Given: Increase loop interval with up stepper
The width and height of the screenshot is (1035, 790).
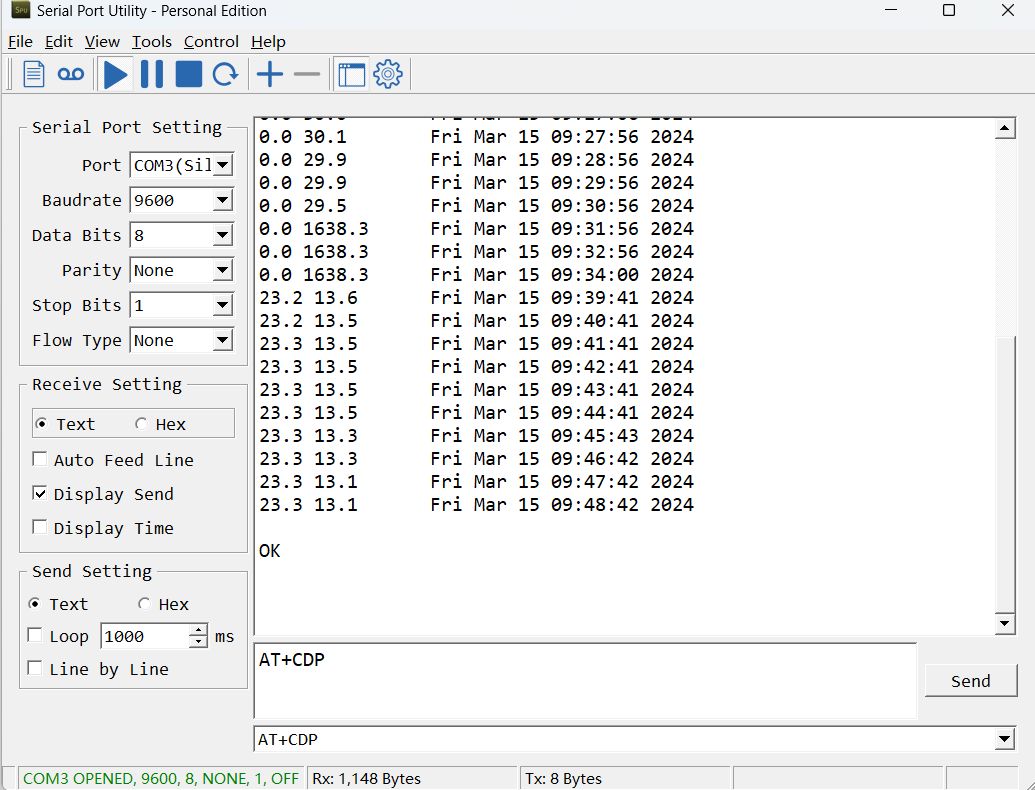Looking at the screenshot, I should 198,630.
